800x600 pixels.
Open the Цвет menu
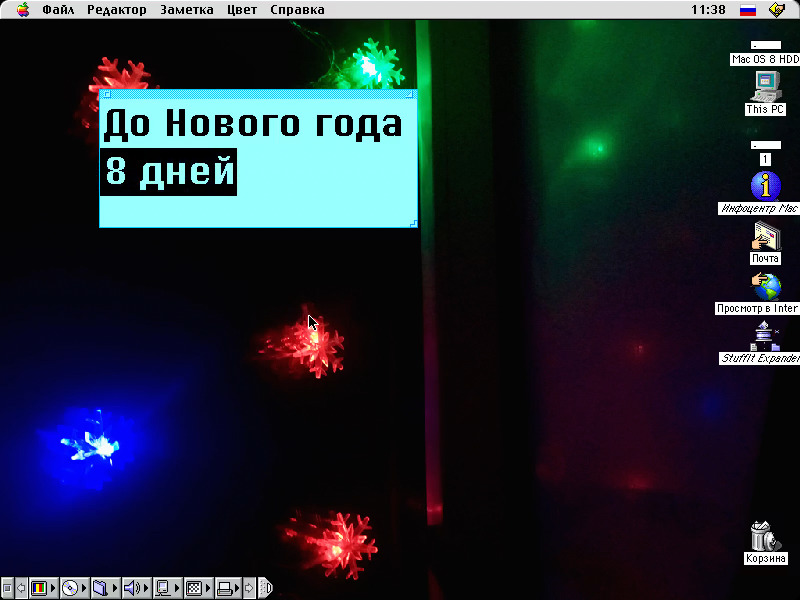242,9
